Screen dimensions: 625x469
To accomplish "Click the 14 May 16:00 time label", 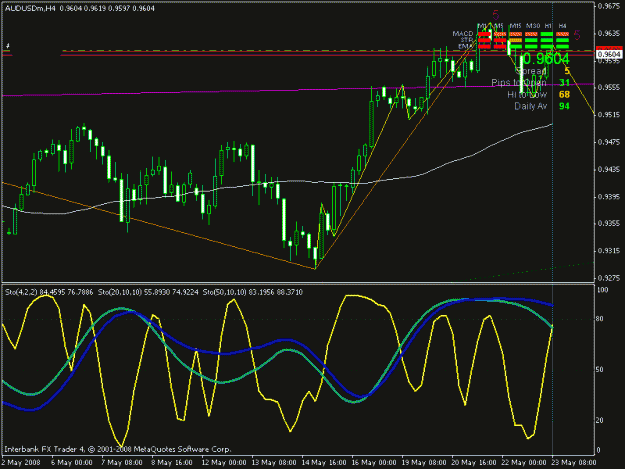I will pos(324,462).
